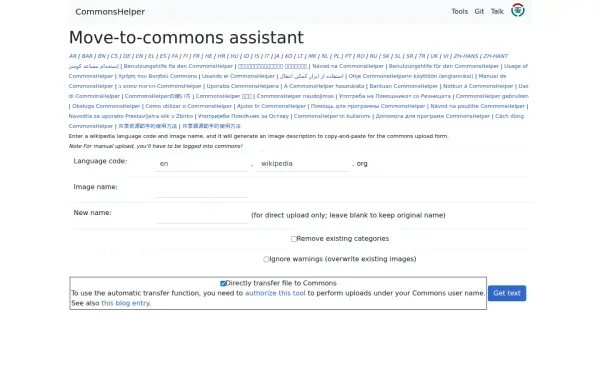Open this blog entry link
This screenshot has width=600, height=375.
[x=125, y=303]
